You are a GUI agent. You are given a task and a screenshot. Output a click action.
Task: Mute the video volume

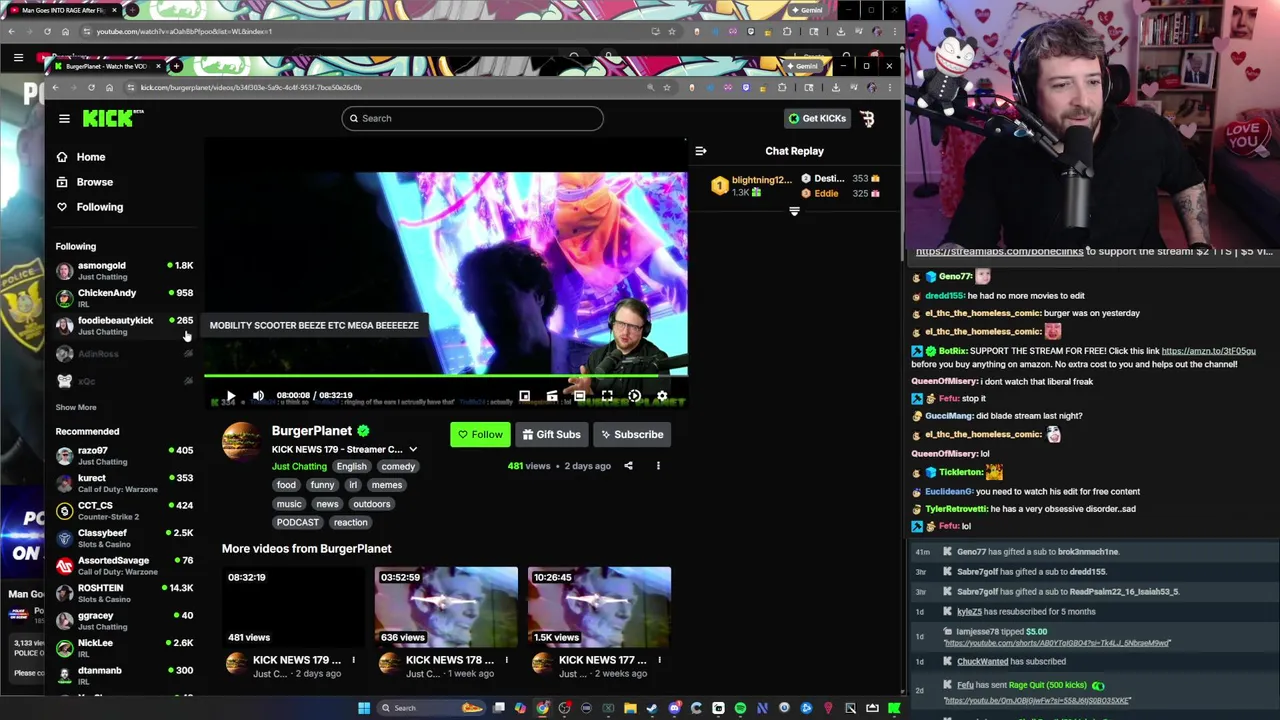tap(258, 396)
